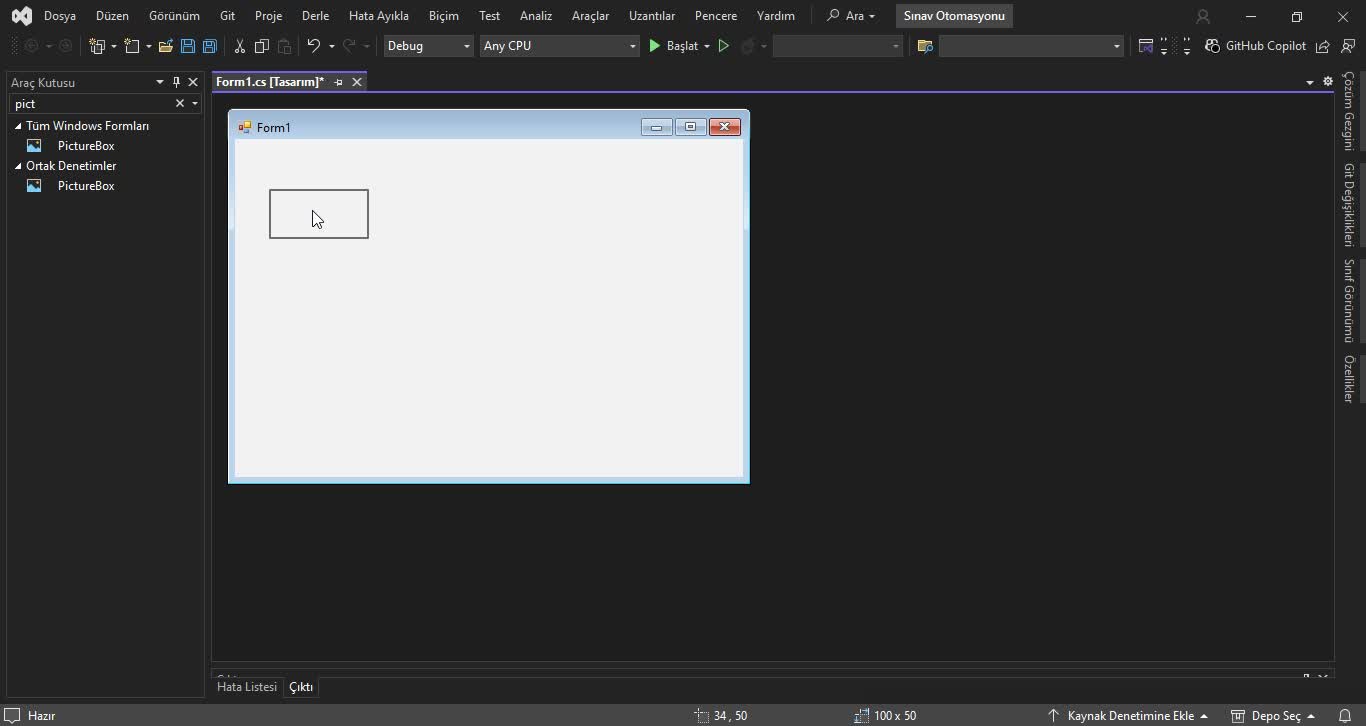
Task: Collapse the Tüm Windows Formları group
Action: 18,126
